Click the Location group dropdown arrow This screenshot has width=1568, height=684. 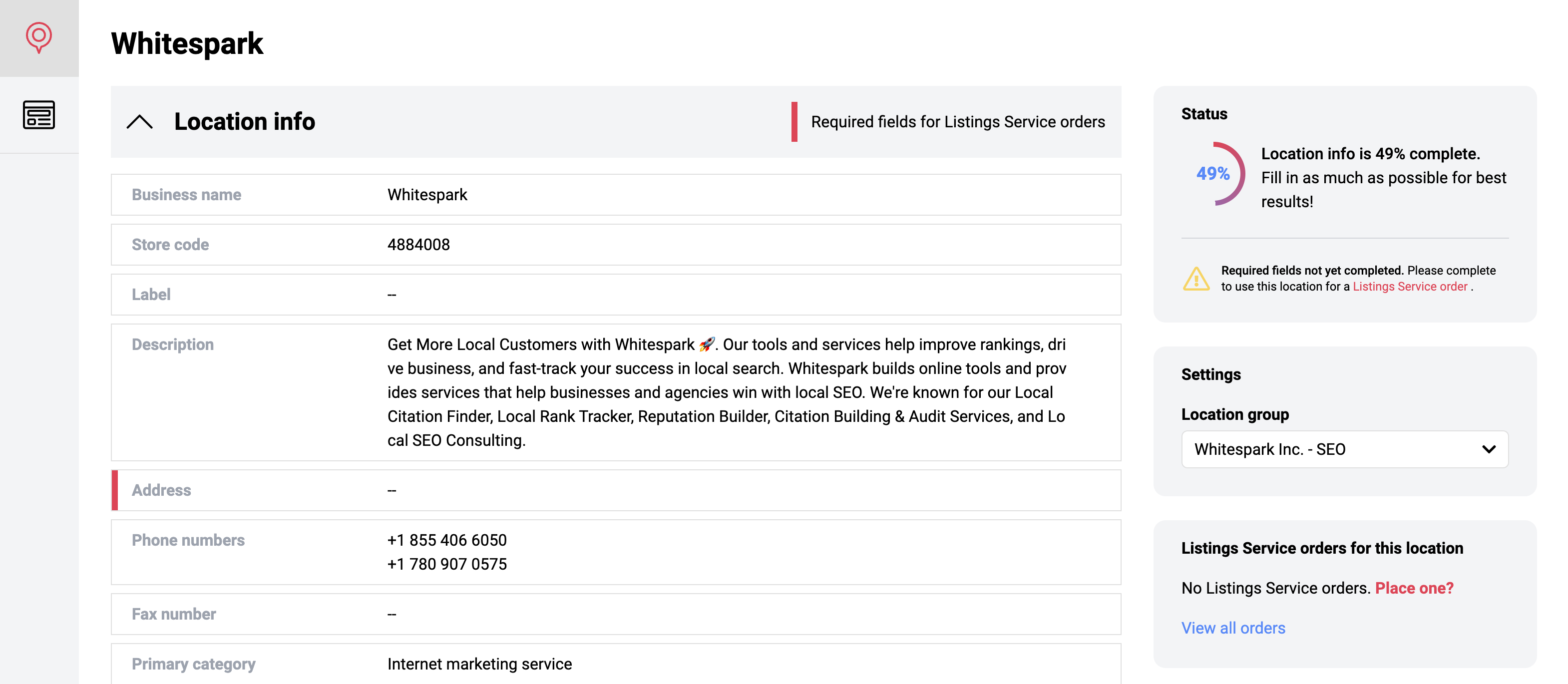pyautogui.click(x=1489, y=450)
